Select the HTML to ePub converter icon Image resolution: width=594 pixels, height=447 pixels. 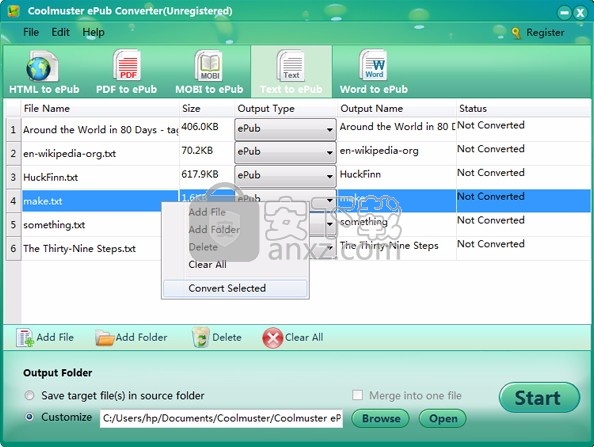click(42, 67)
